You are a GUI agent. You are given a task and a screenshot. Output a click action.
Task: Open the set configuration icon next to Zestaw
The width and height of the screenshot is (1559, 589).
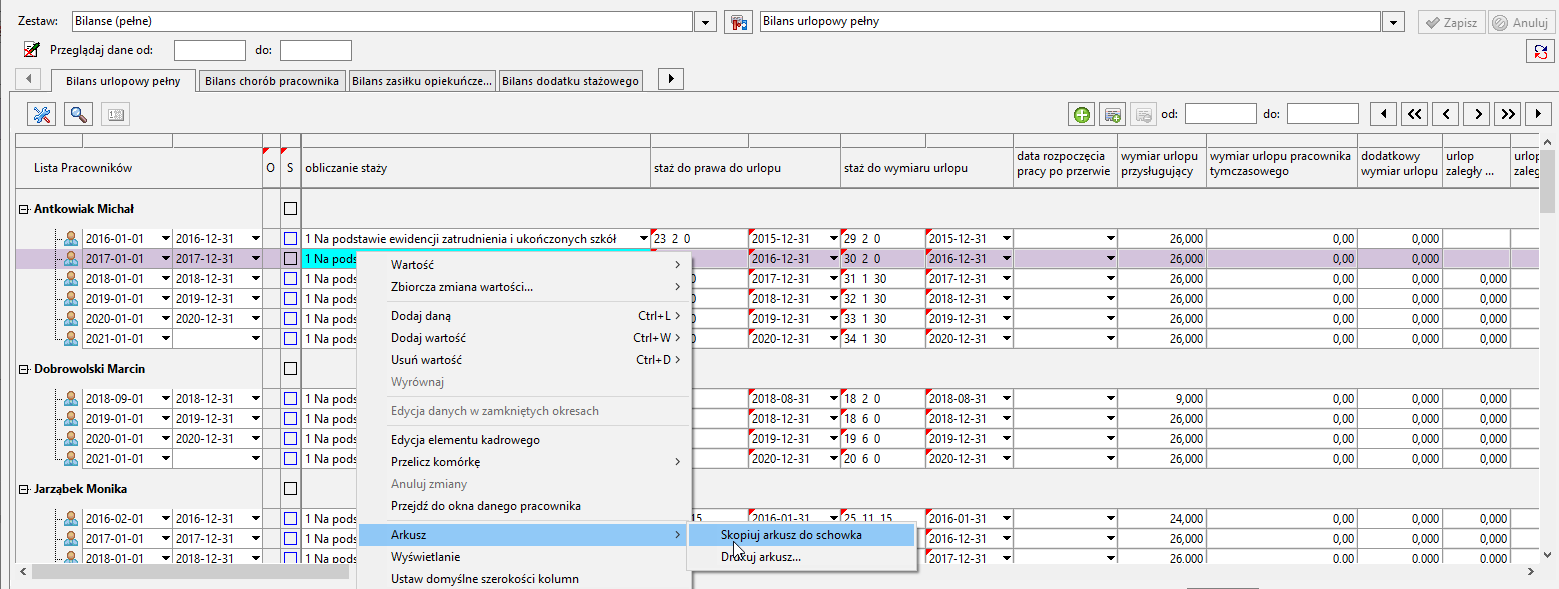click(737, 21)
